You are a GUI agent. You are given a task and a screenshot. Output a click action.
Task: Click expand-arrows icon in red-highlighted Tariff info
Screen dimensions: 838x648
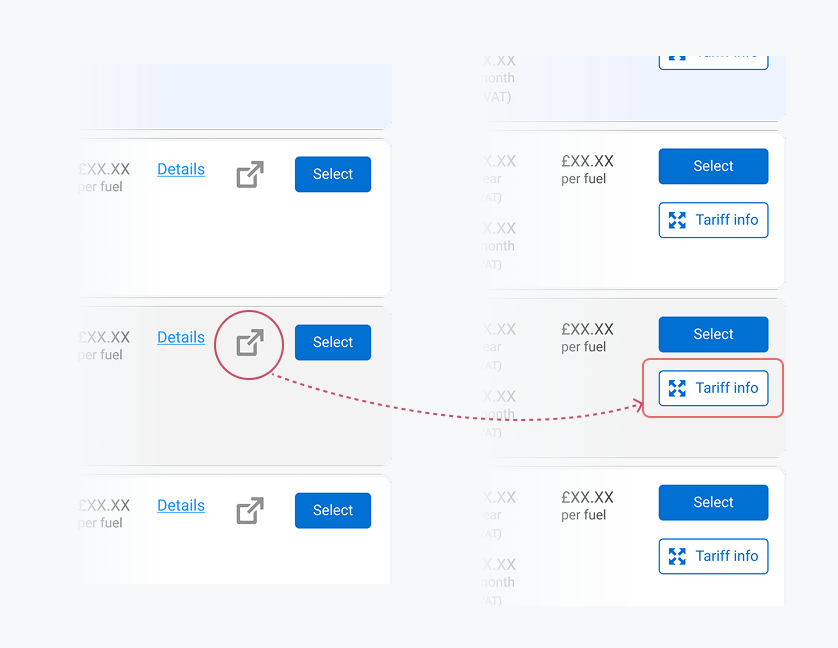[677, 388]
